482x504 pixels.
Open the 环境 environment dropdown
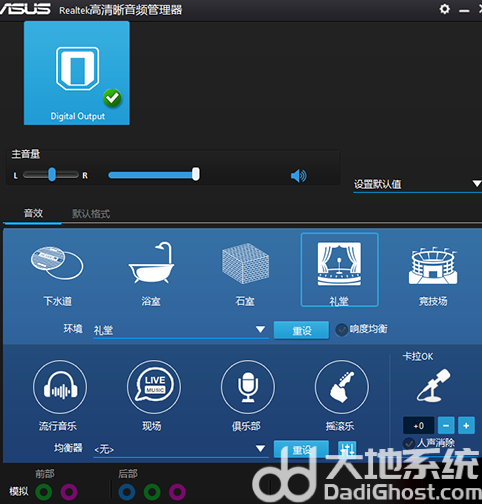tap(181, 330)
